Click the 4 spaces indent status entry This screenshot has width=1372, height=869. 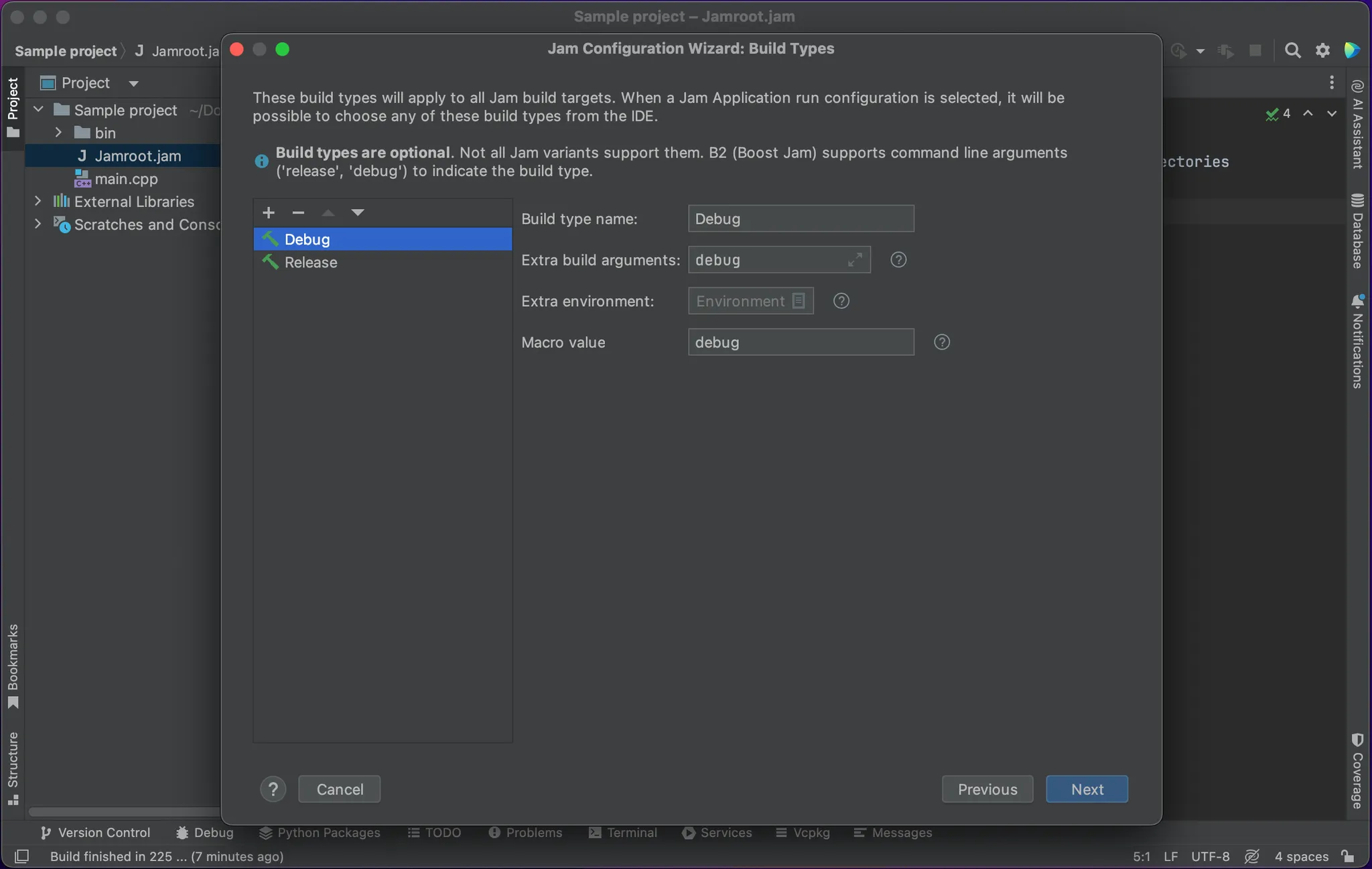tap(1302, 856)
